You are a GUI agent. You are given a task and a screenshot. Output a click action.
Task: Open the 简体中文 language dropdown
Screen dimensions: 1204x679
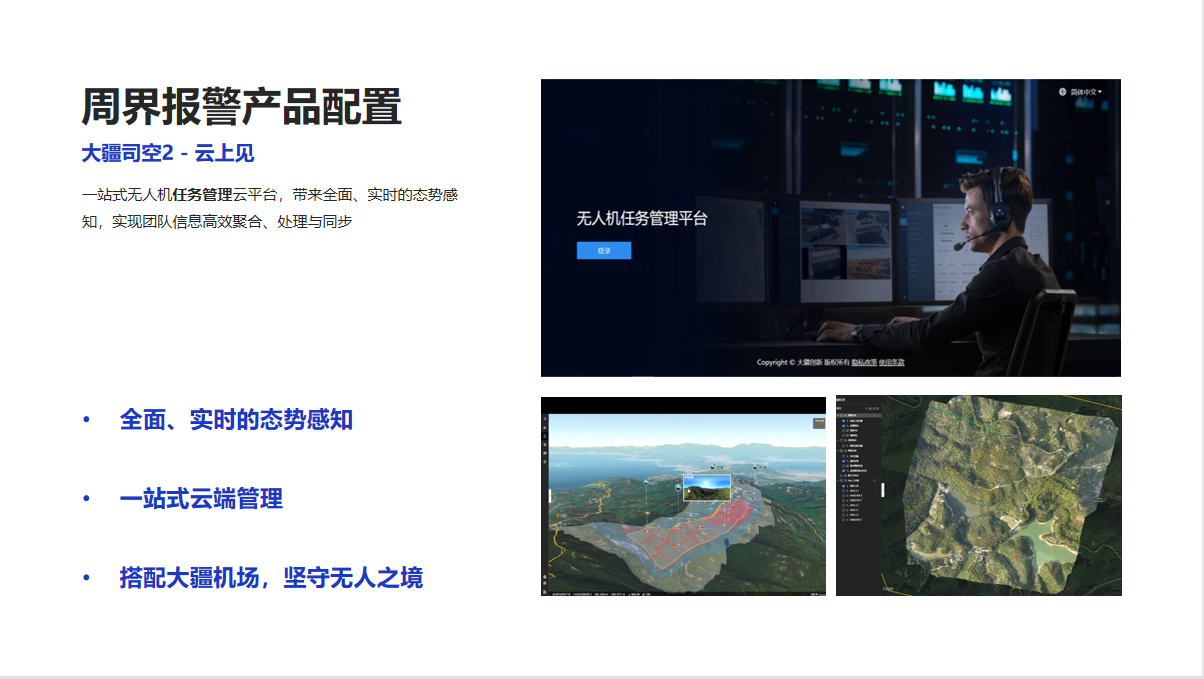(x=1086, y=92)
